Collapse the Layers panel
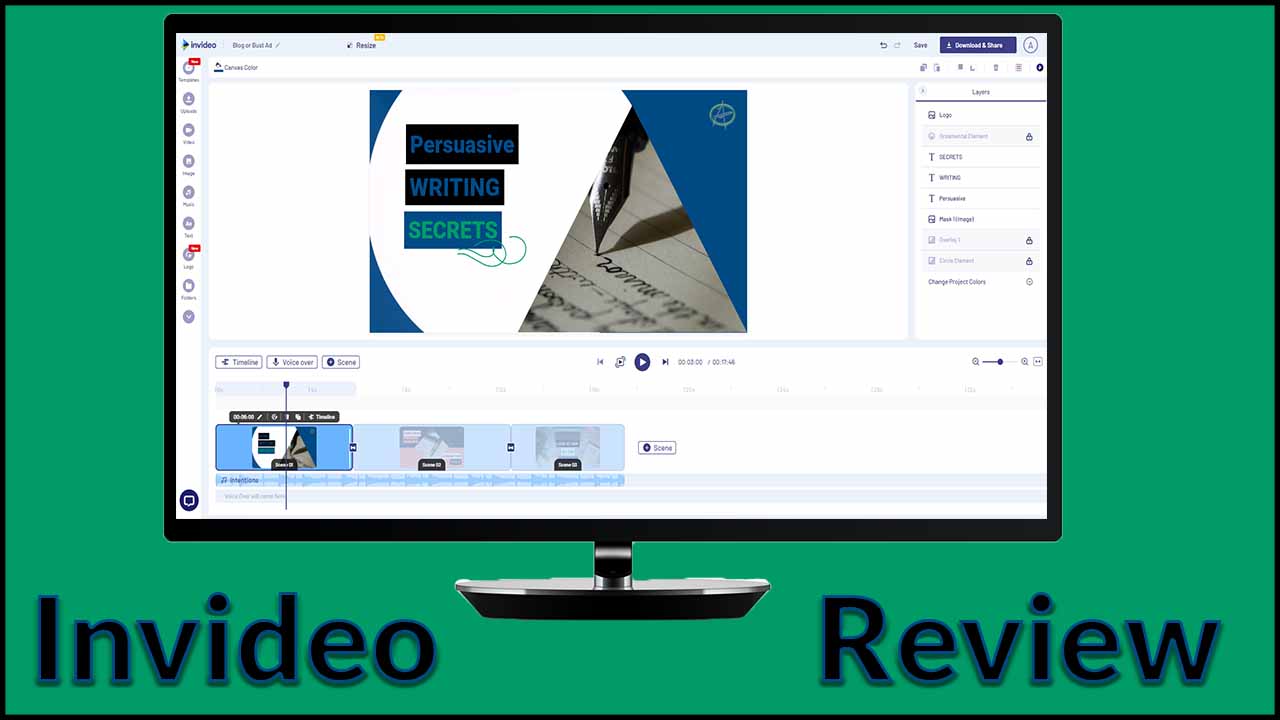The width and height of the screenshot is (1280, 720). coord(925,91)
